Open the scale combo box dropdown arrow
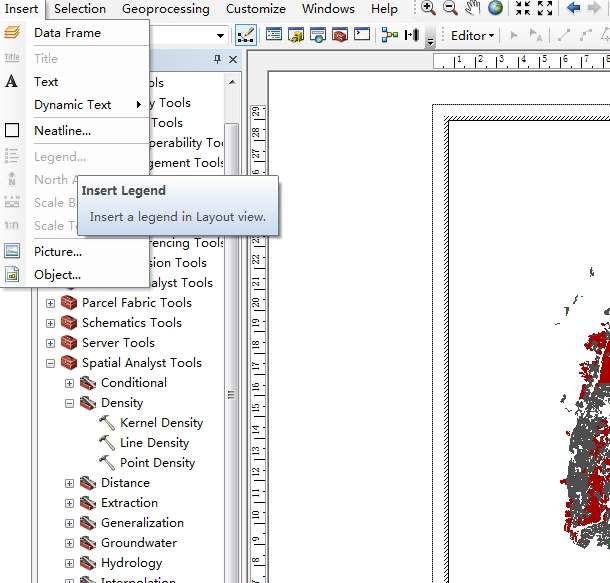Image resolution: width=610 pixels, height=583 pixels. click(220, 36)
